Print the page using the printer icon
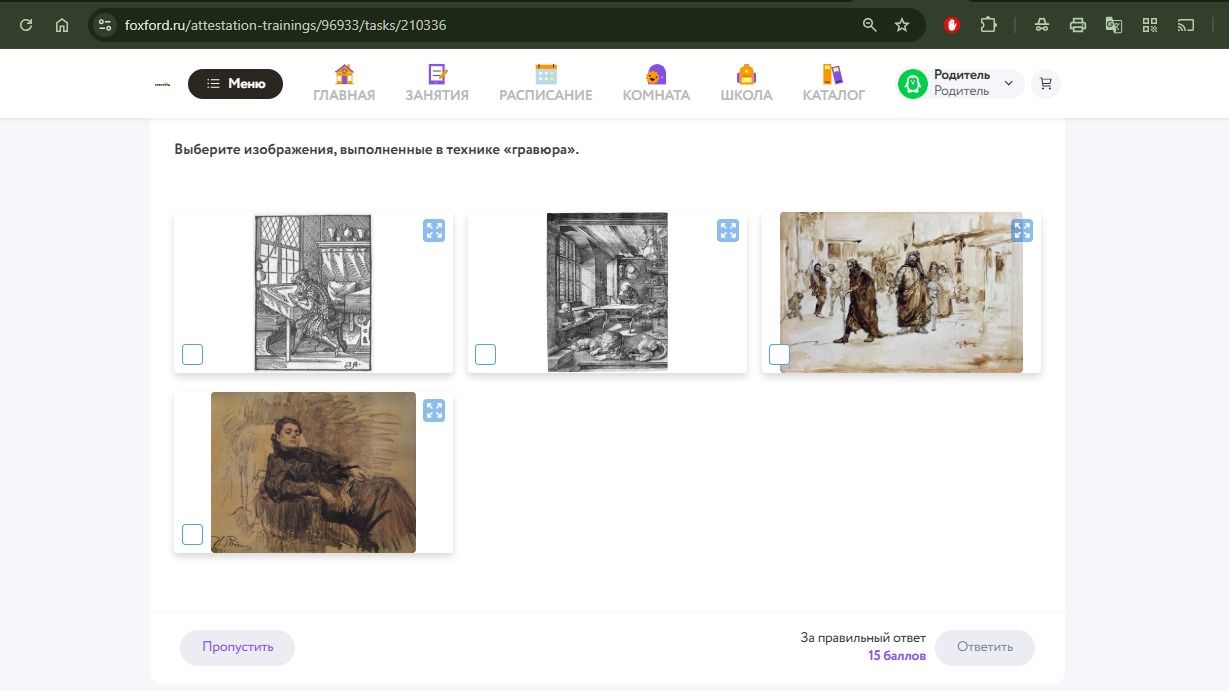 point(1078,25)
